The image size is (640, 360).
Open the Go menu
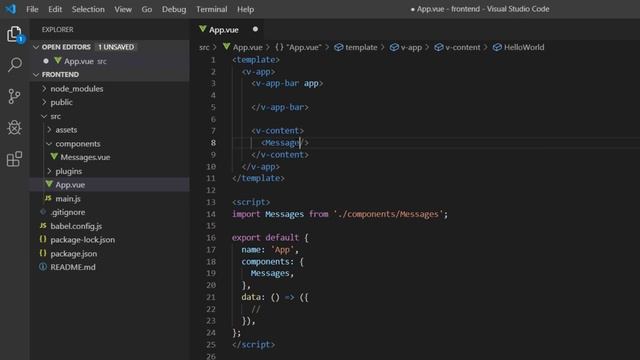pos(147,9)
